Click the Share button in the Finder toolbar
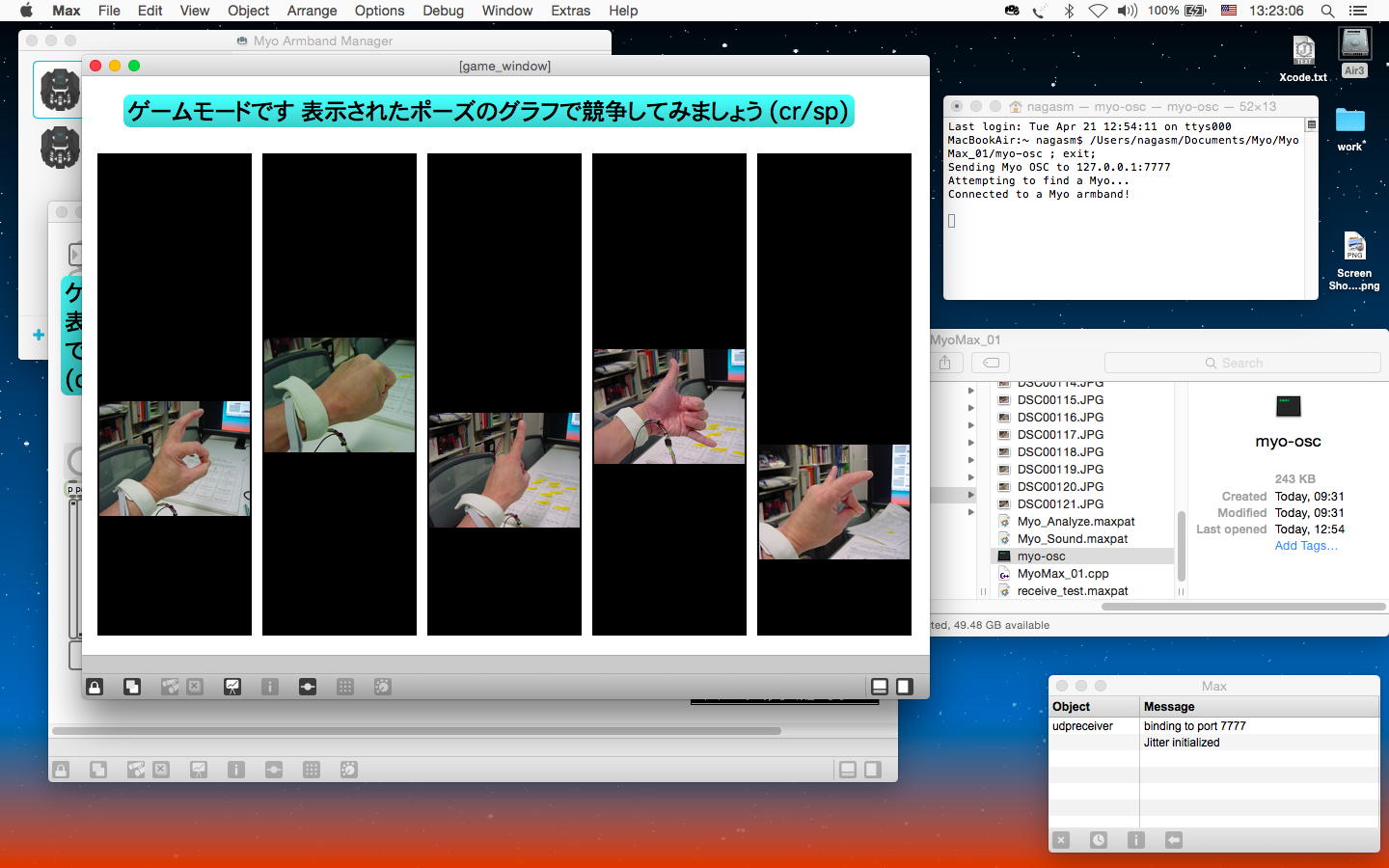 click(945, 363)
